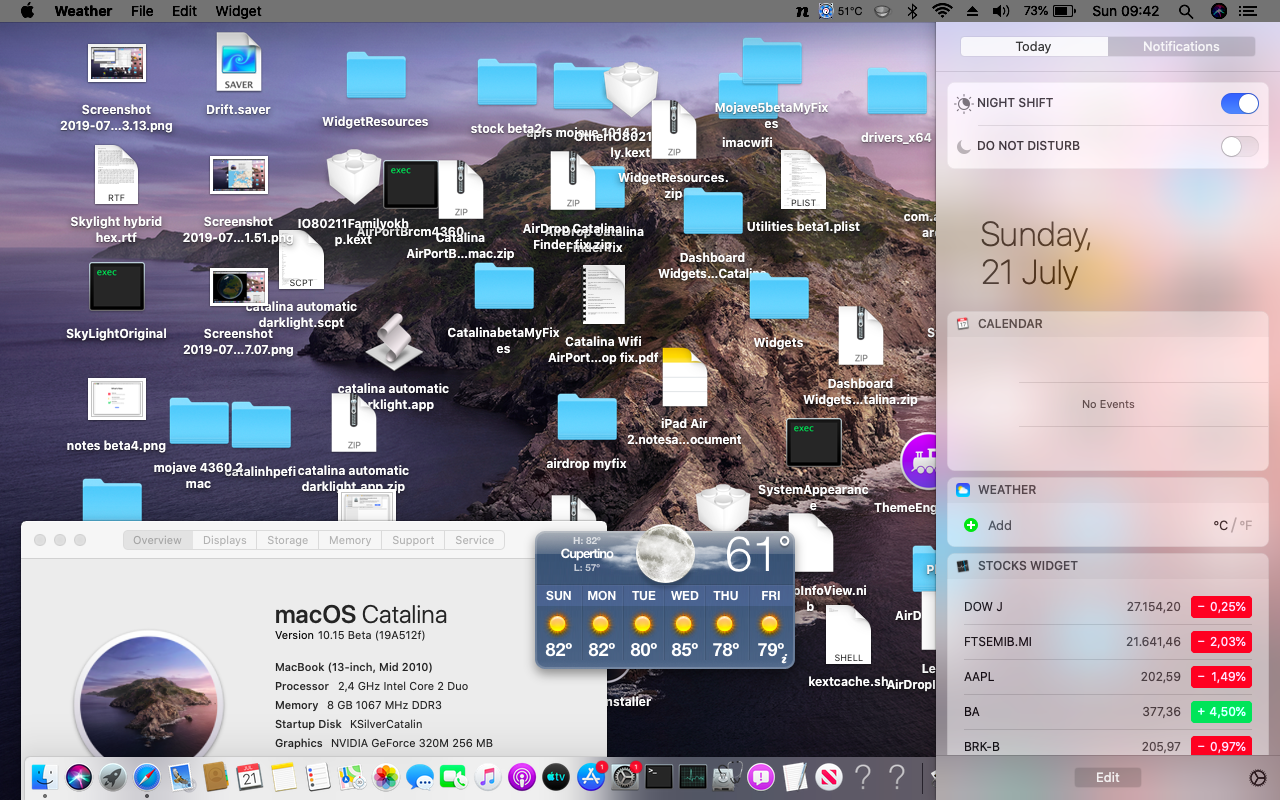The height and width of the screenshot is (800, 1280).
Task: Open kextcache.sh shell file
Action: pos(848,634)
